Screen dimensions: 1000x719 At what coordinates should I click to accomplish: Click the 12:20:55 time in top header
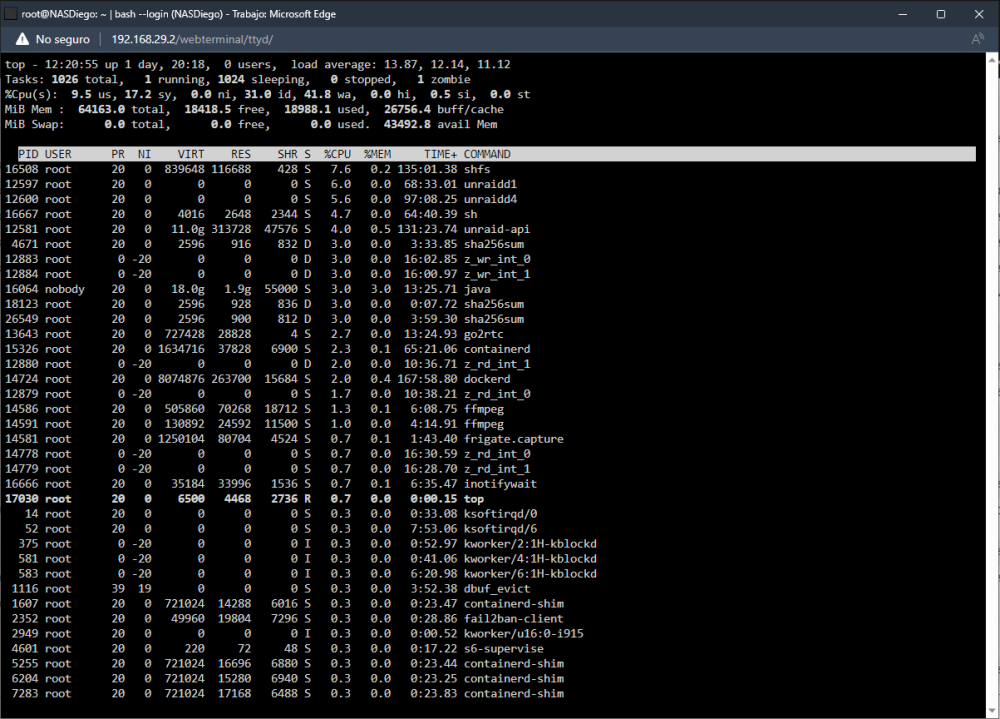(x=71, y=64)
